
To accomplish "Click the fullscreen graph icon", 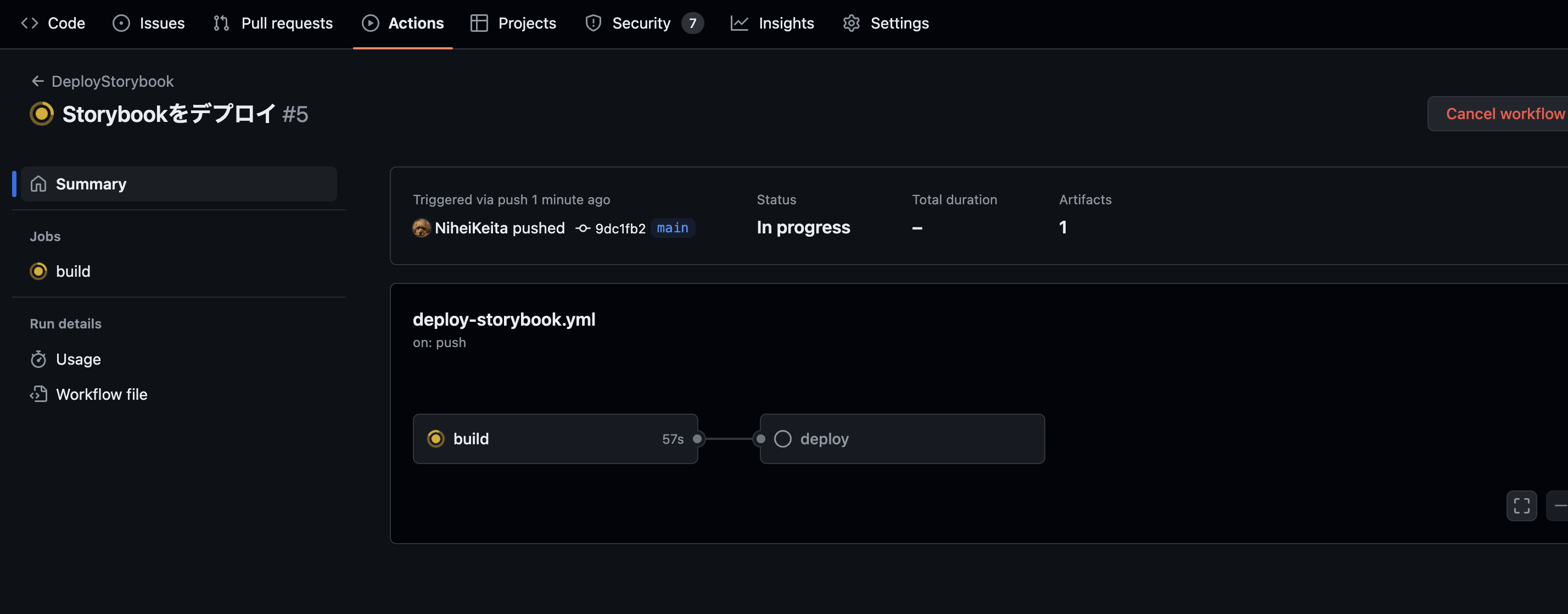I will pyautogui.click(x=1521, y=506).
